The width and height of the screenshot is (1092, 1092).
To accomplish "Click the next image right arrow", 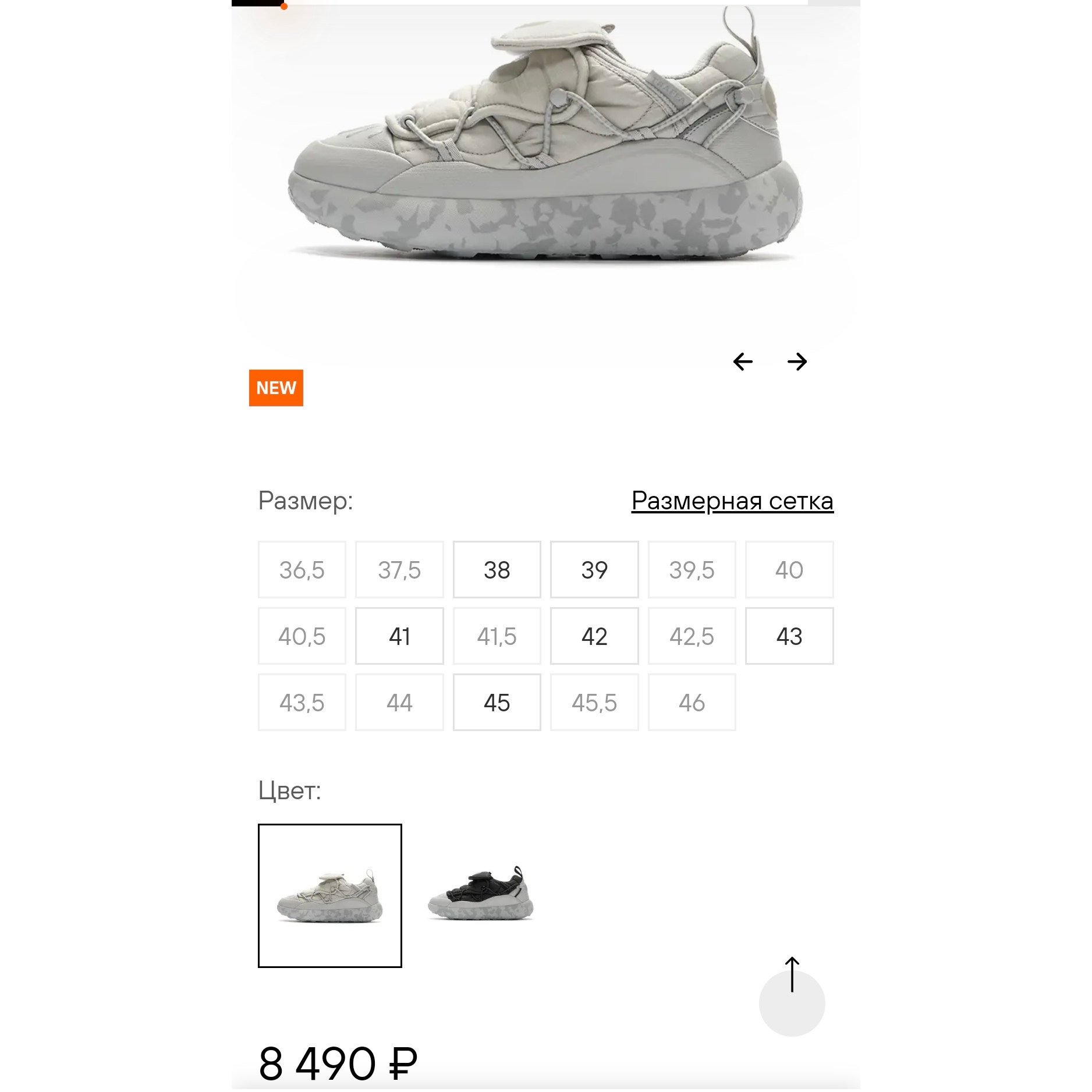I will 797,361.
